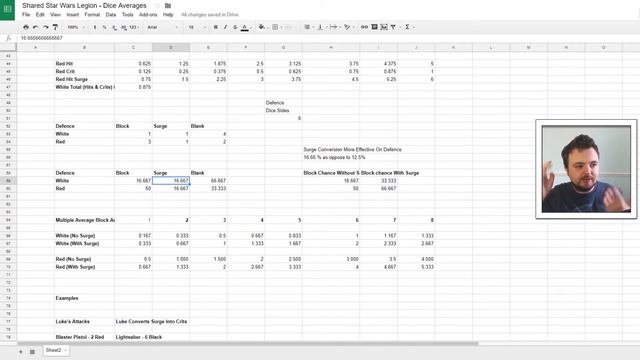Insert a chart
This screenshot has height=360, width=640.
point(384,27)
